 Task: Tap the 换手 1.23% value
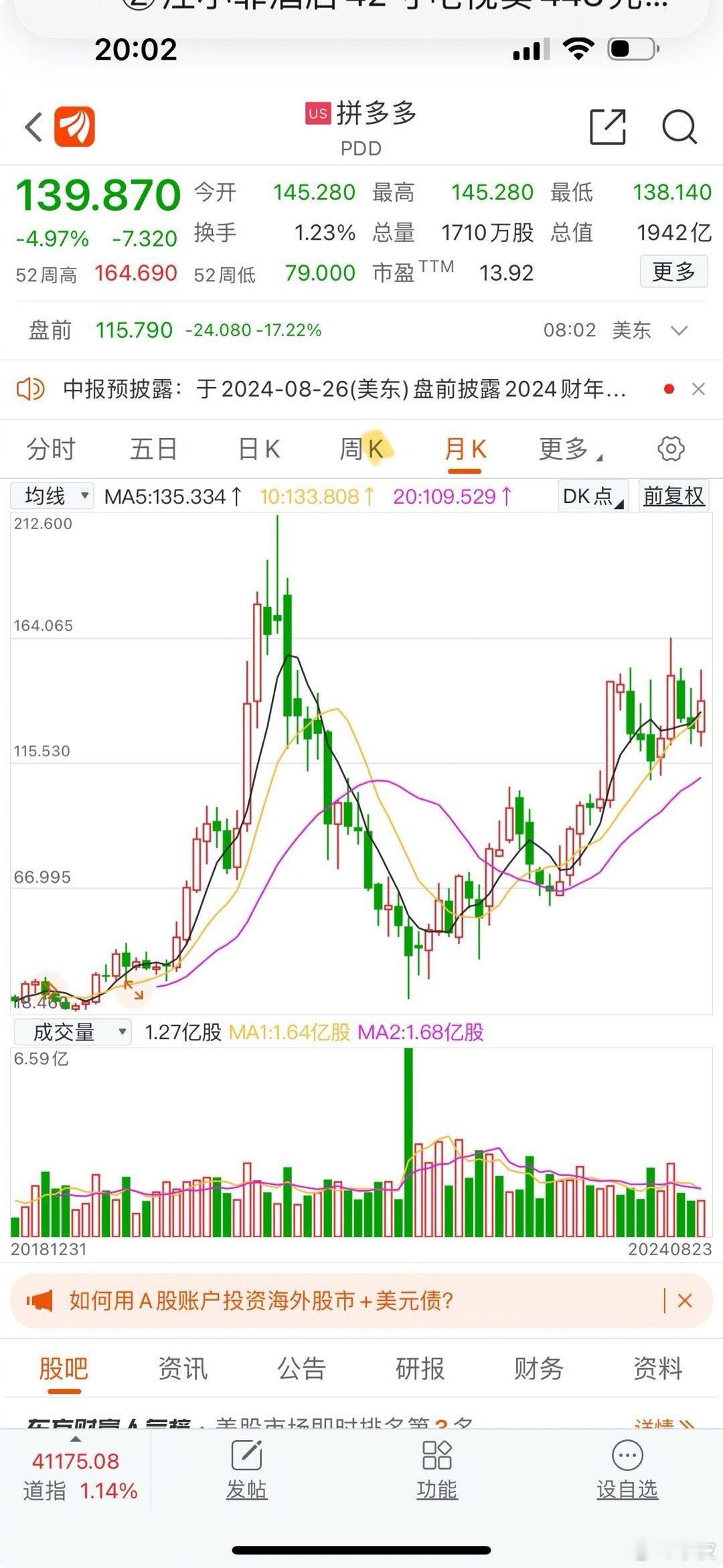click(325, 232)
